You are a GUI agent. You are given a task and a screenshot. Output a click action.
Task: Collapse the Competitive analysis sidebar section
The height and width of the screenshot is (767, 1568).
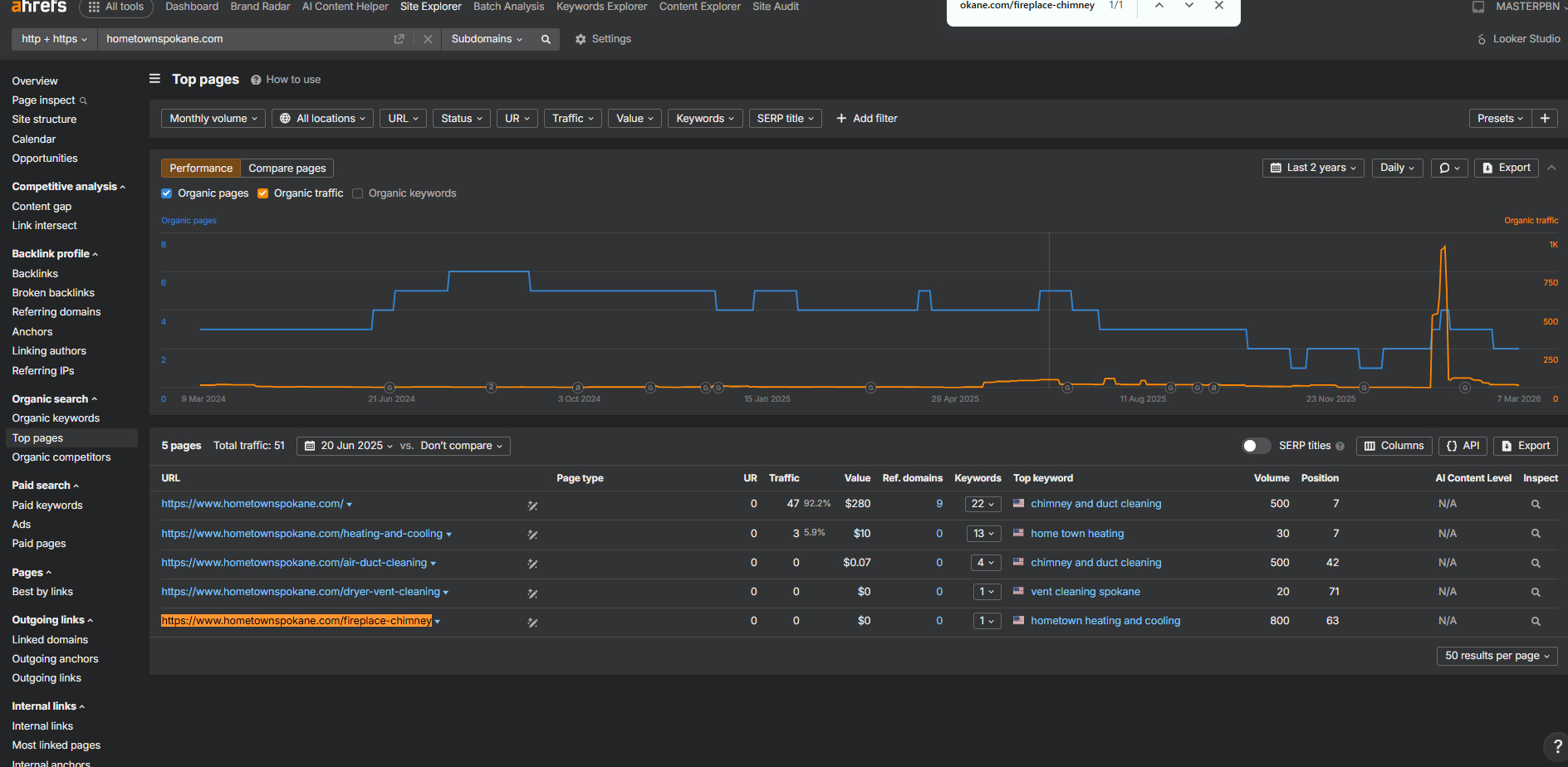tap(69, 187)
